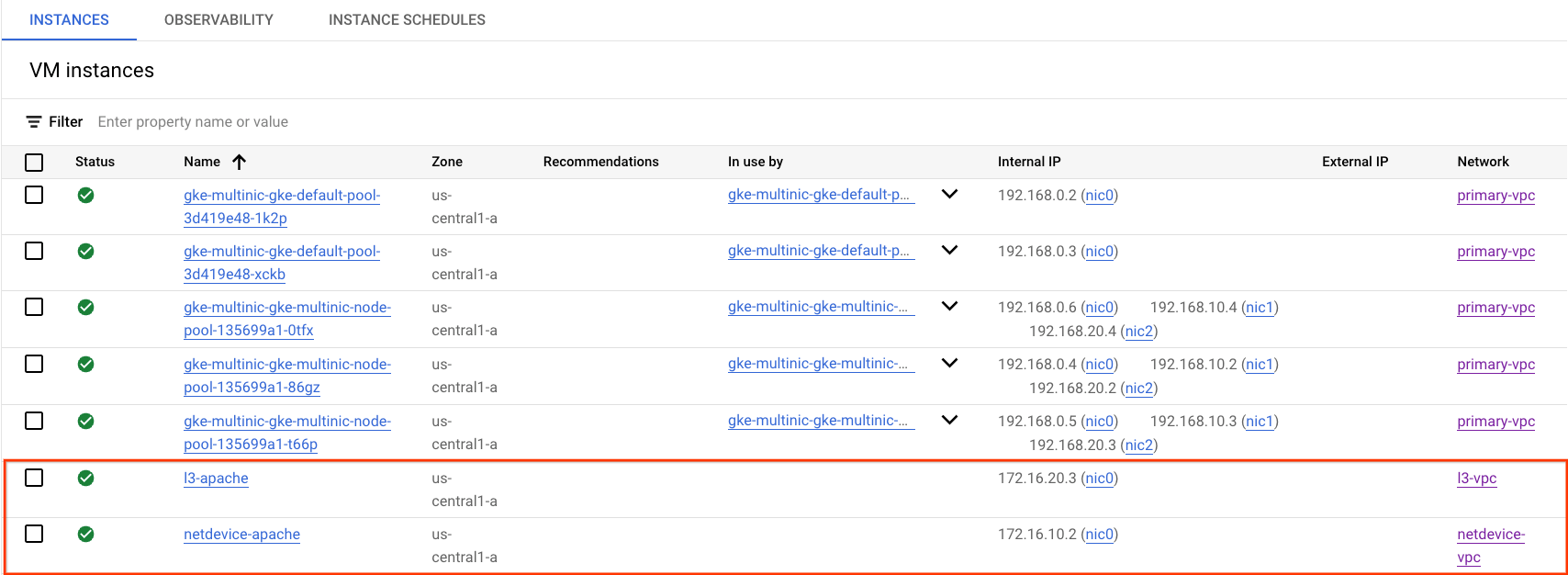The width and height of the screenshot is (1568, 575).
Task: Check the netdevice-apache row checkbox
Action: pos(34,534)
